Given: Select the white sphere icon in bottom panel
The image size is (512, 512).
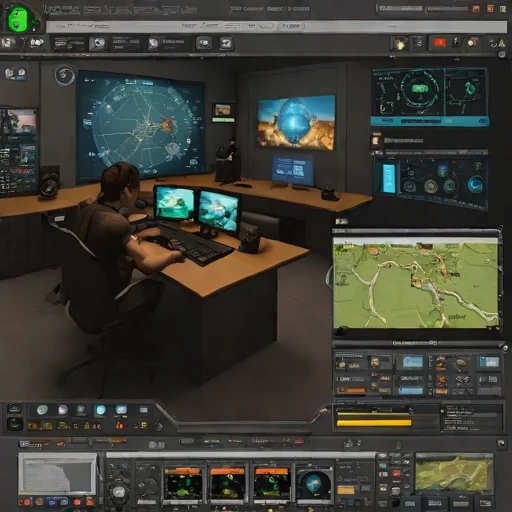Looking at the screenshot, I should coord(42,410).
